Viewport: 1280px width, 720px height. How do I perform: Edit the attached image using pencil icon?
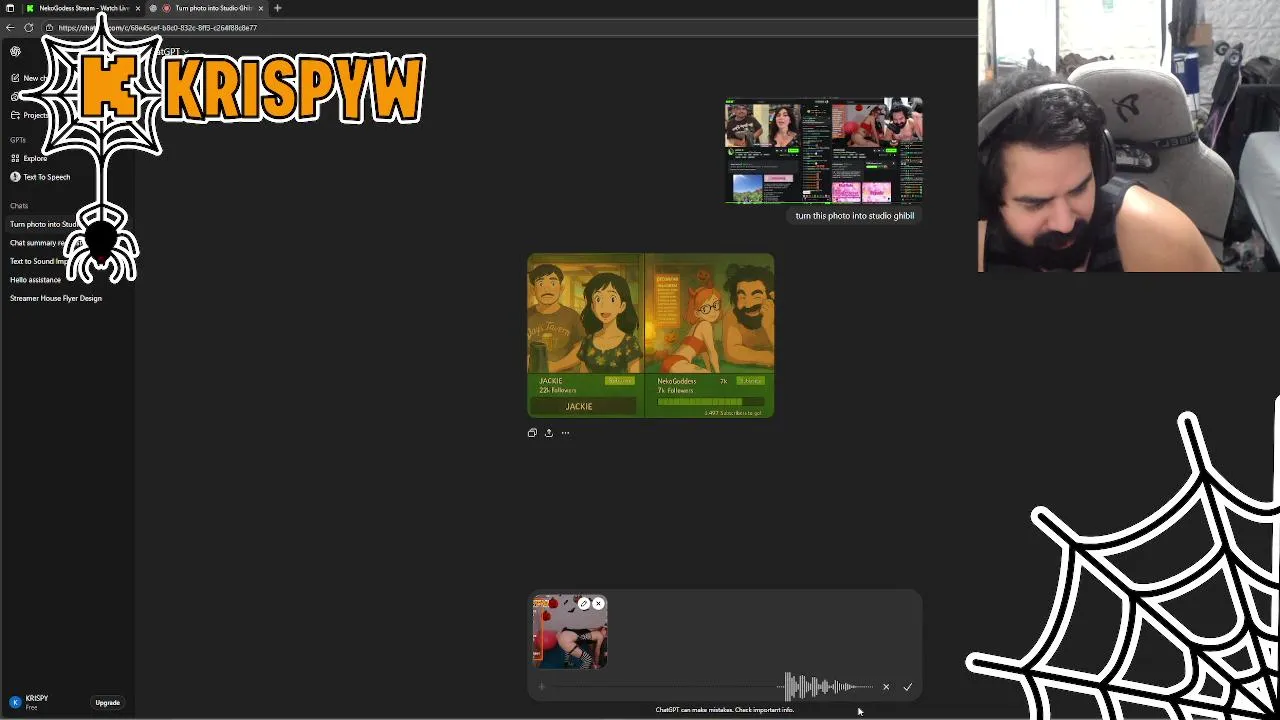click(x=584, y=604)
